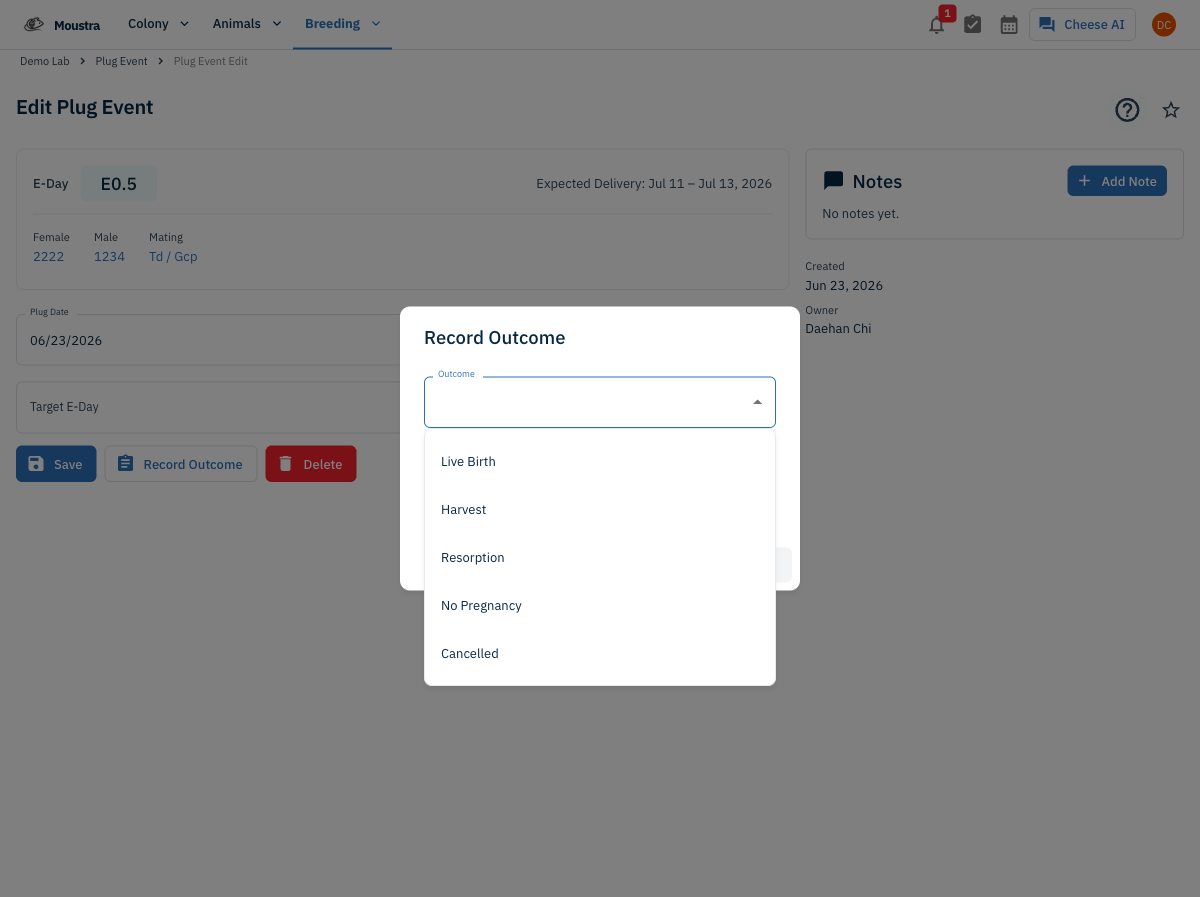This screenshot has width=1200, height=897.
Task: Expand the Colony menu
Action: 158,24
